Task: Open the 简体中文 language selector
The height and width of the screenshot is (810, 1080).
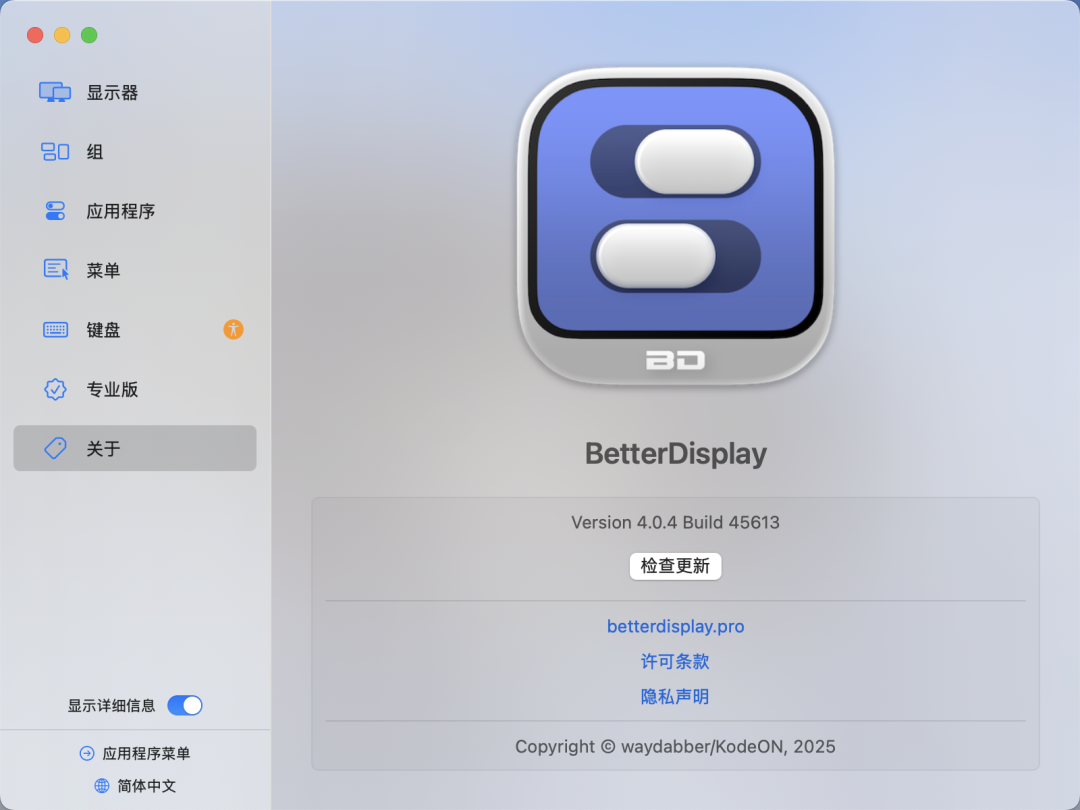Action: pyautogui.click(x=135, y=786)
